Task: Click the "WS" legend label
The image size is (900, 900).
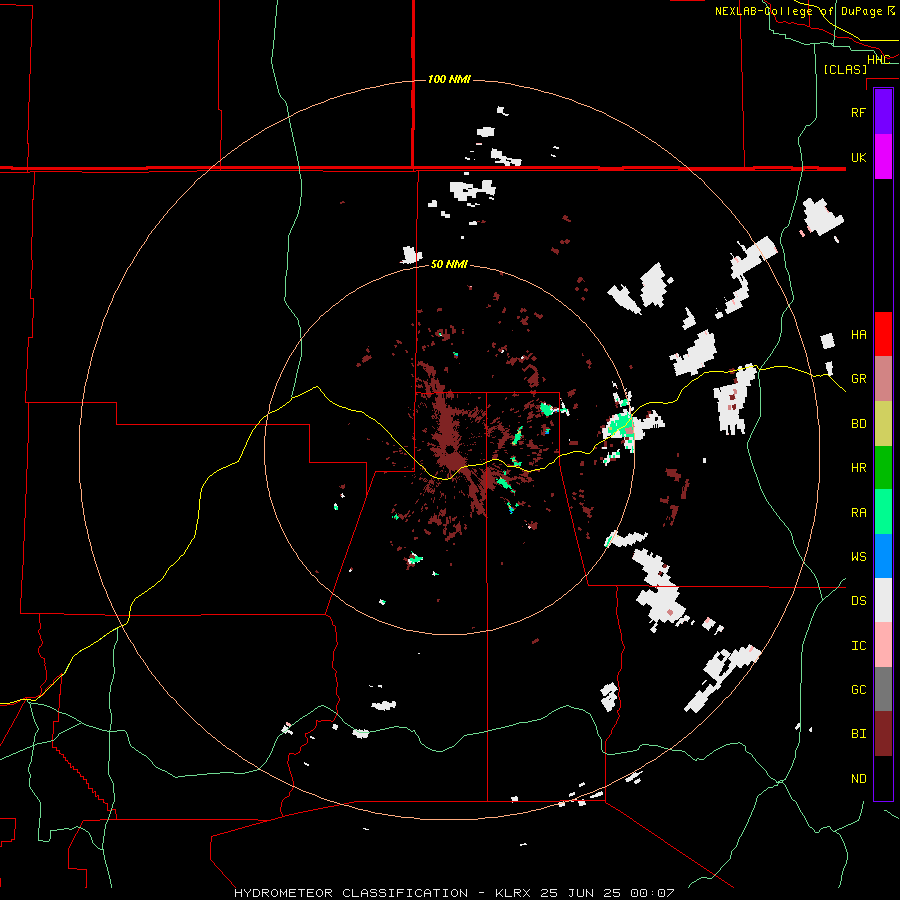Action: 858,556
